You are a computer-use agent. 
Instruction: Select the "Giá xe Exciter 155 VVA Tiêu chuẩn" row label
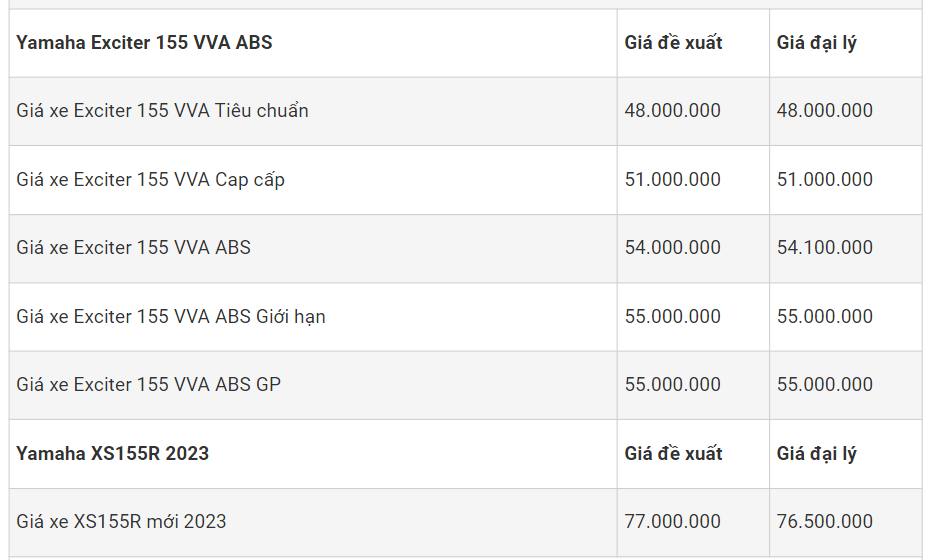pyautogui.click(x=162, y=111)
